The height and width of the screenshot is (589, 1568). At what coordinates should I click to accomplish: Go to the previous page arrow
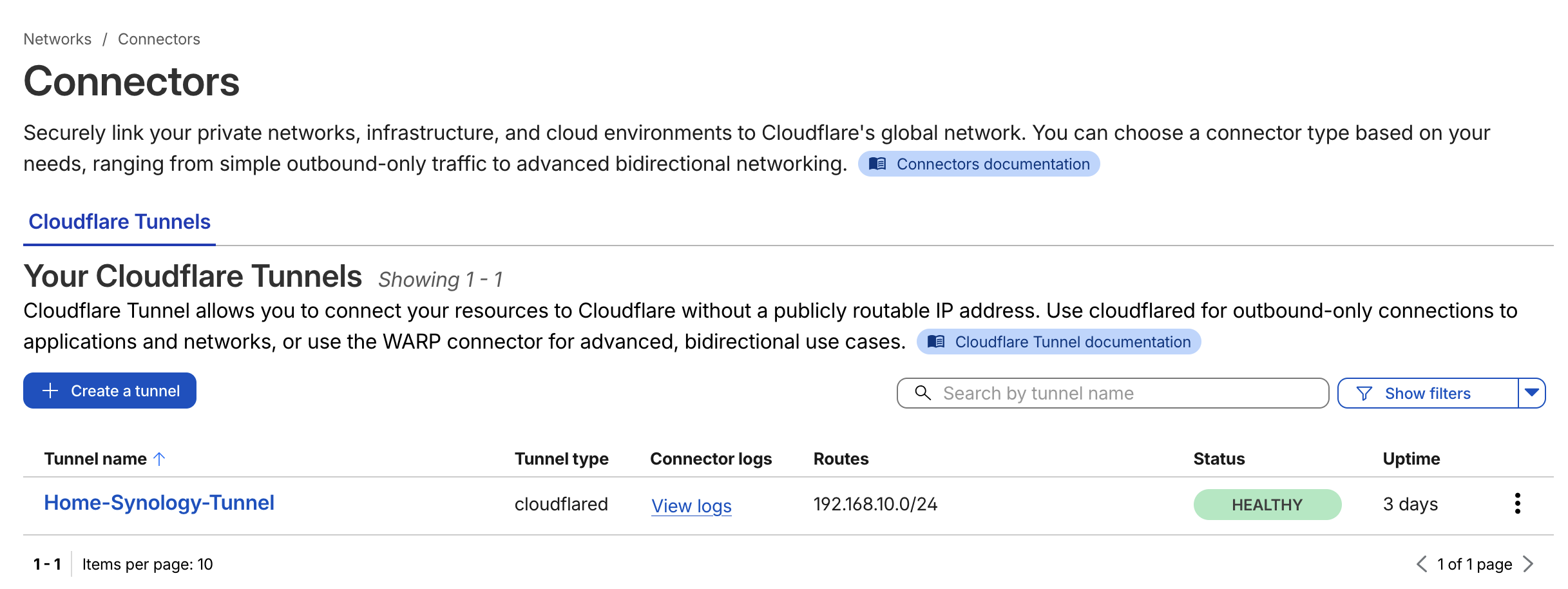click(1422, 565)
